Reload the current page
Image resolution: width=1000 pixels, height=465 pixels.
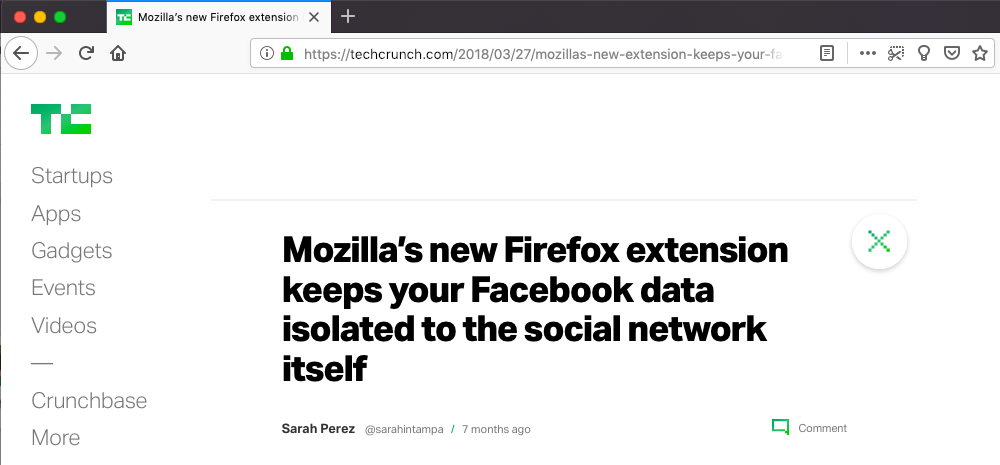coord(86,54)
